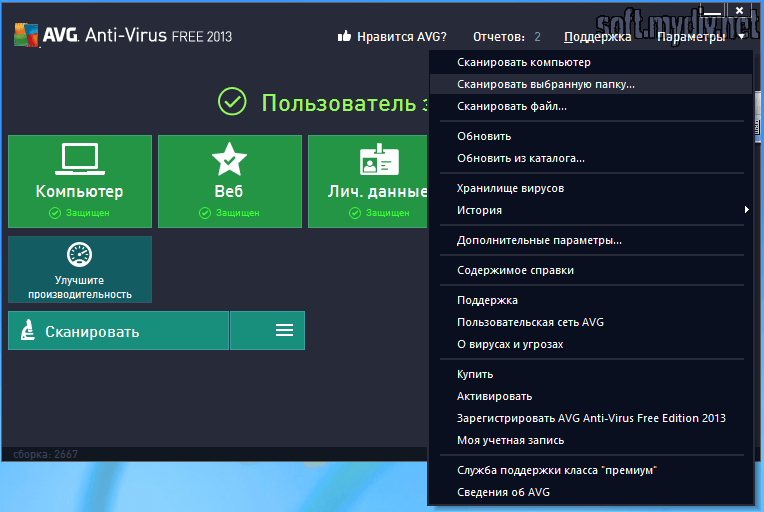Click сборка: 2667 build text

coord(45,455)
